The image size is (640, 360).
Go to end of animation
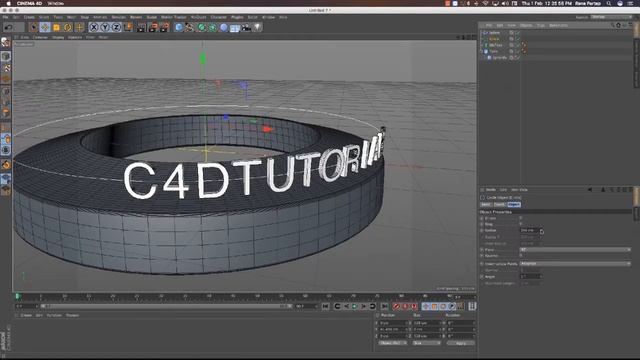(x=384, y=306)
